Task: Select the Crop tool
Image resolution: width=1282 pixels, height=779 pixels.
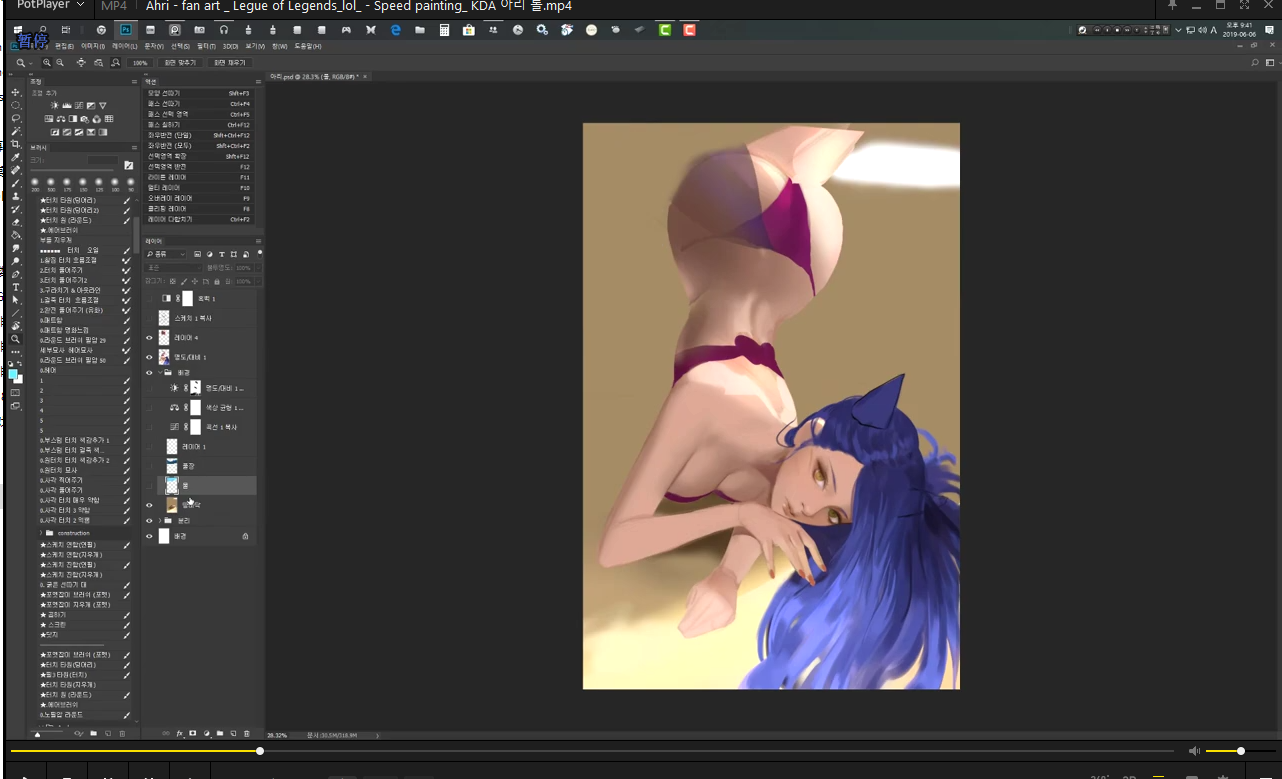Action: click(16, 144)
